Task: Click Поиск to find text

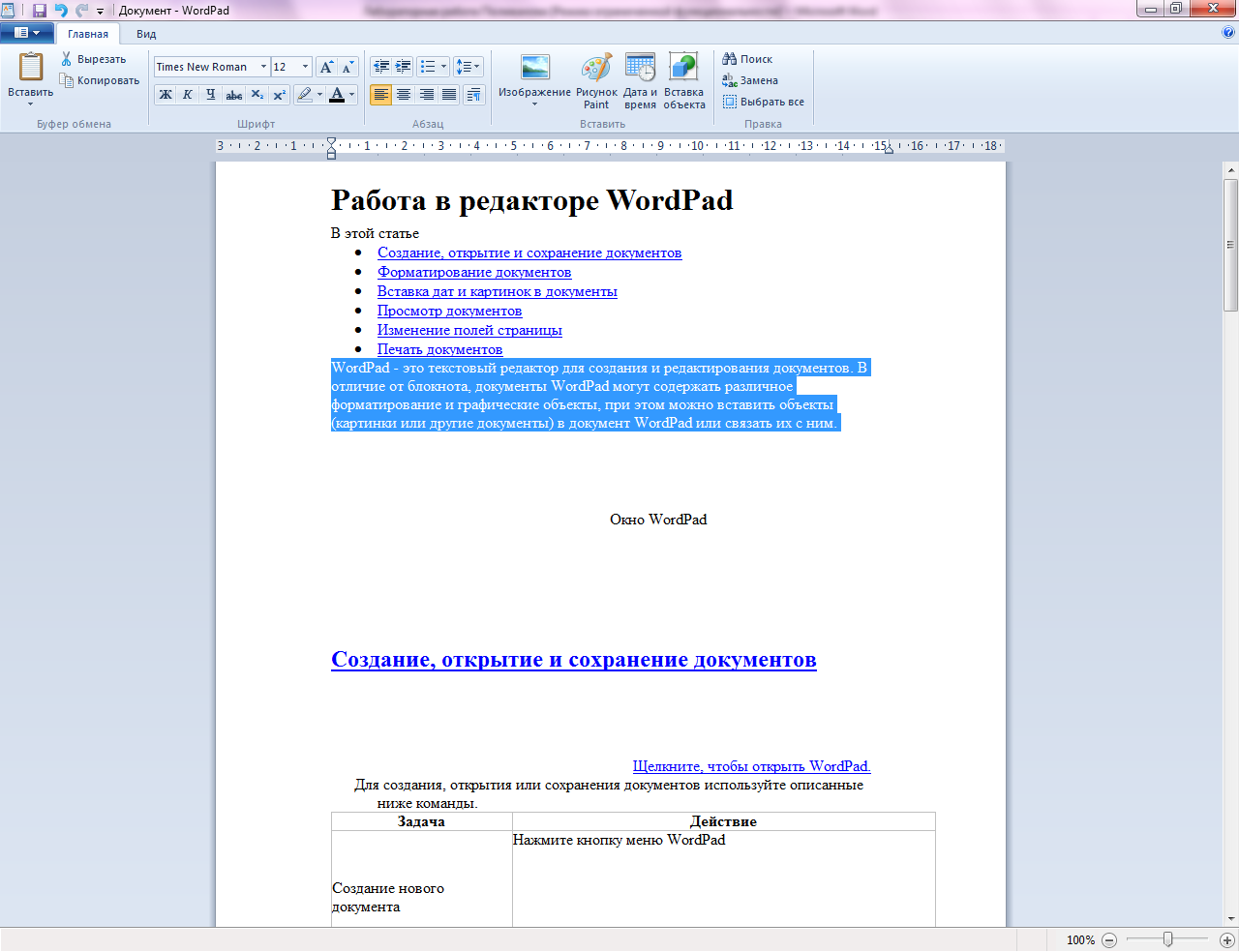Action: point(747,59)
